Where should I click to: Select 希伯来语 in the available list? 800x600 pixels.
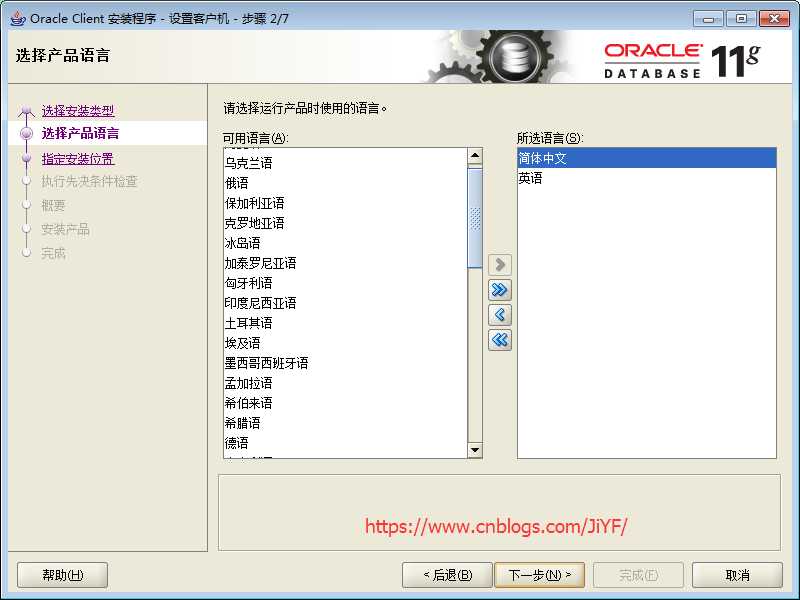click(x=345, y=403)
